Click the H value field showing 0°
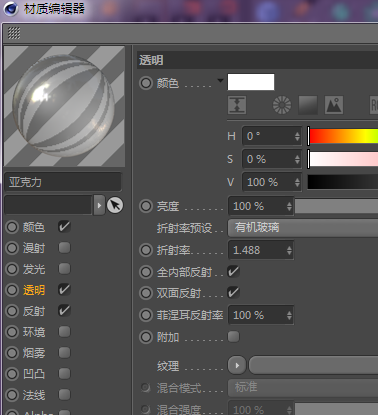 click(272, 136)
